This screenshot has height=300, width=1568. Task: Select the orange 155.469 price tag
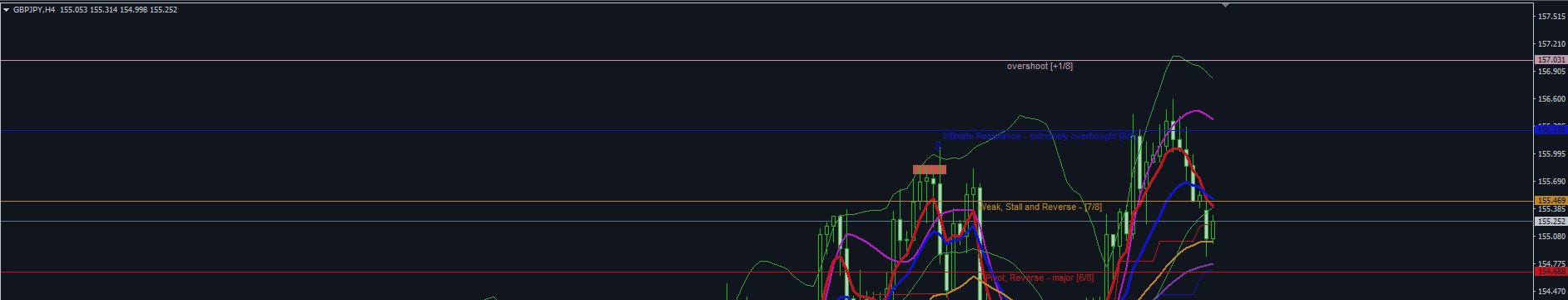(x=1551, y=201)
